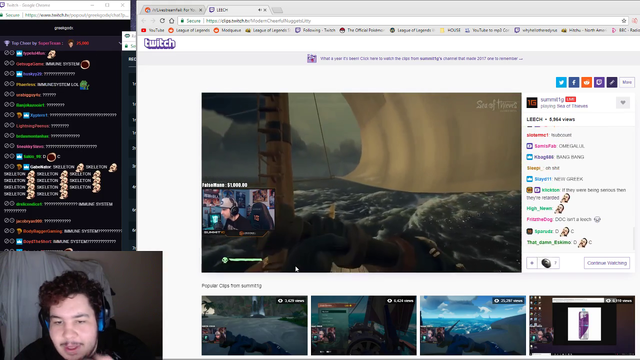The image size is (640, 360).
Task: Reload the page in Chrome
Action: (x=162, y=21)
